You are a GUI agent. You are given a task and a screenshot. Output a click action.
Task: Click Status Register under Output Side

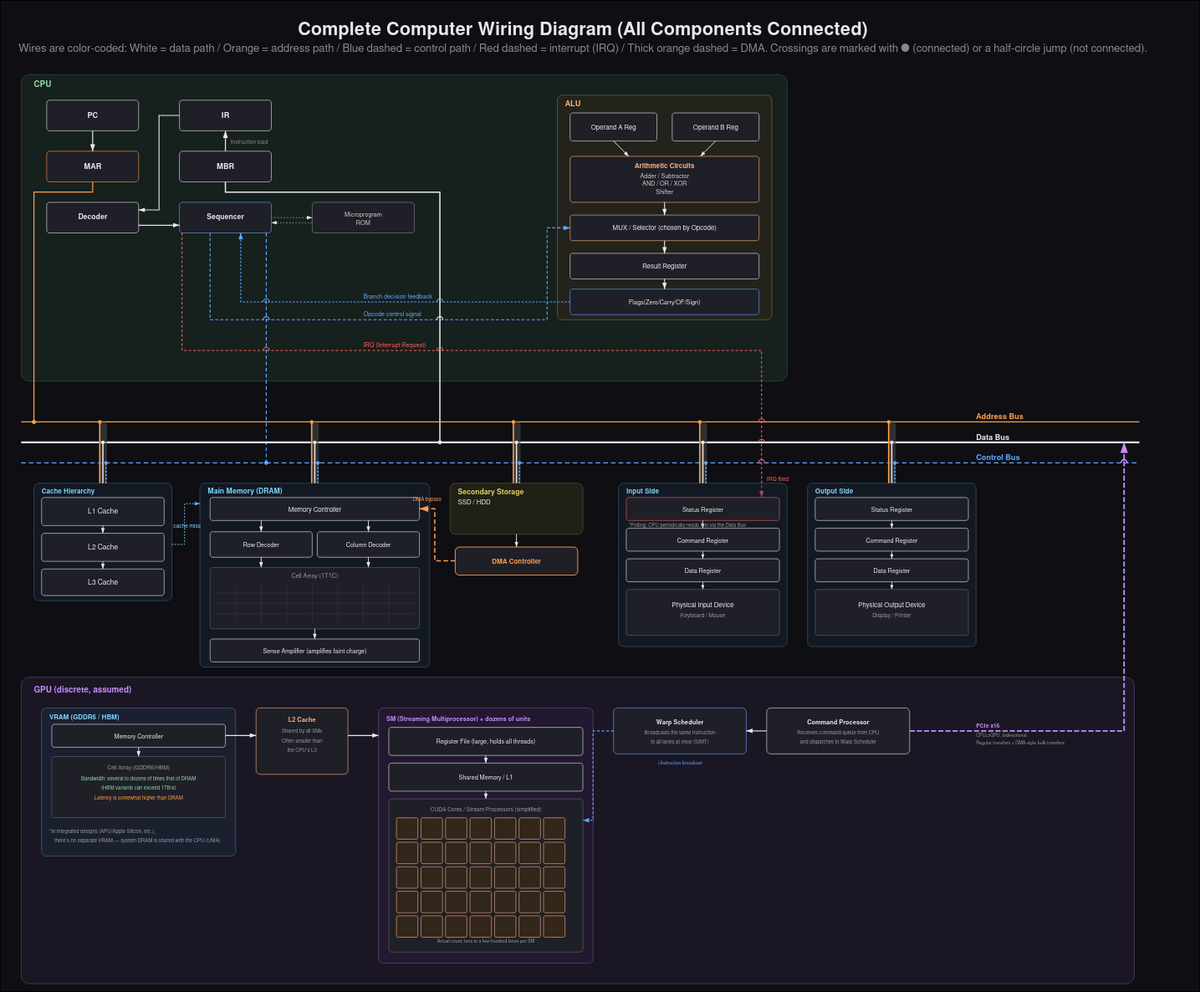892,509
